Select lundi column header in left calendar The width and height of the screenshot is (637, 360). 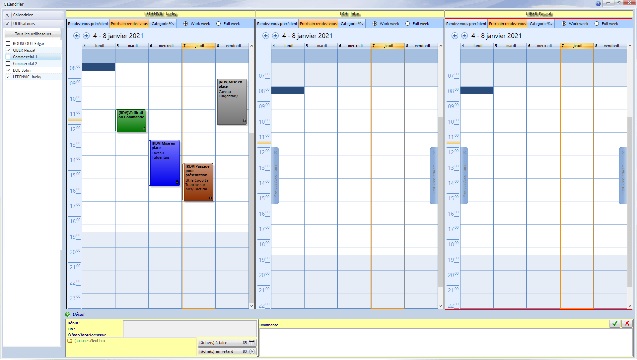[x=99, y=46]
